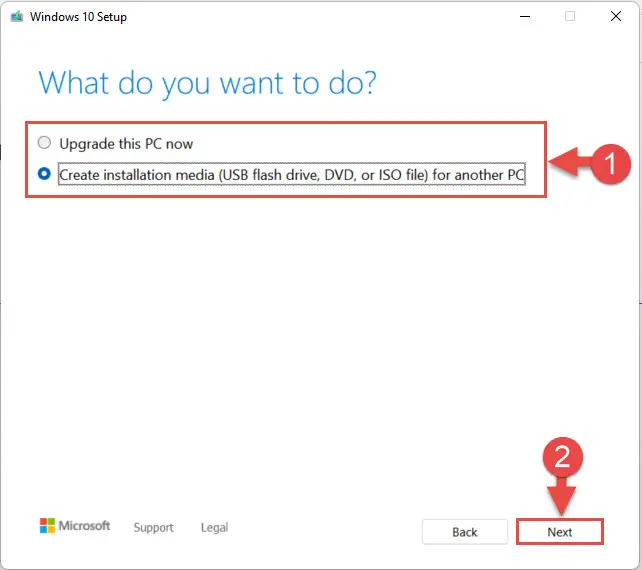
Task: Click the Windows 10 Setup title bar icon
Action: 17,17
